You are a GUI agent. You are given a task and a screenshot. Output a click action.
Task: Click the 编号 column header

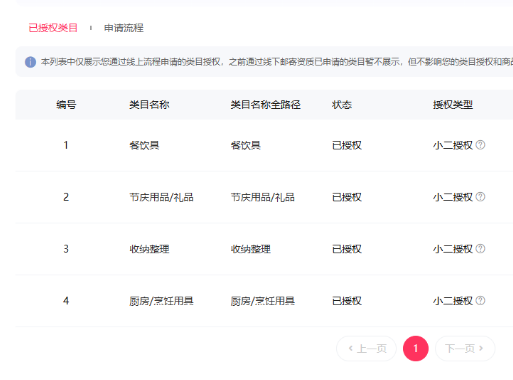66,105
